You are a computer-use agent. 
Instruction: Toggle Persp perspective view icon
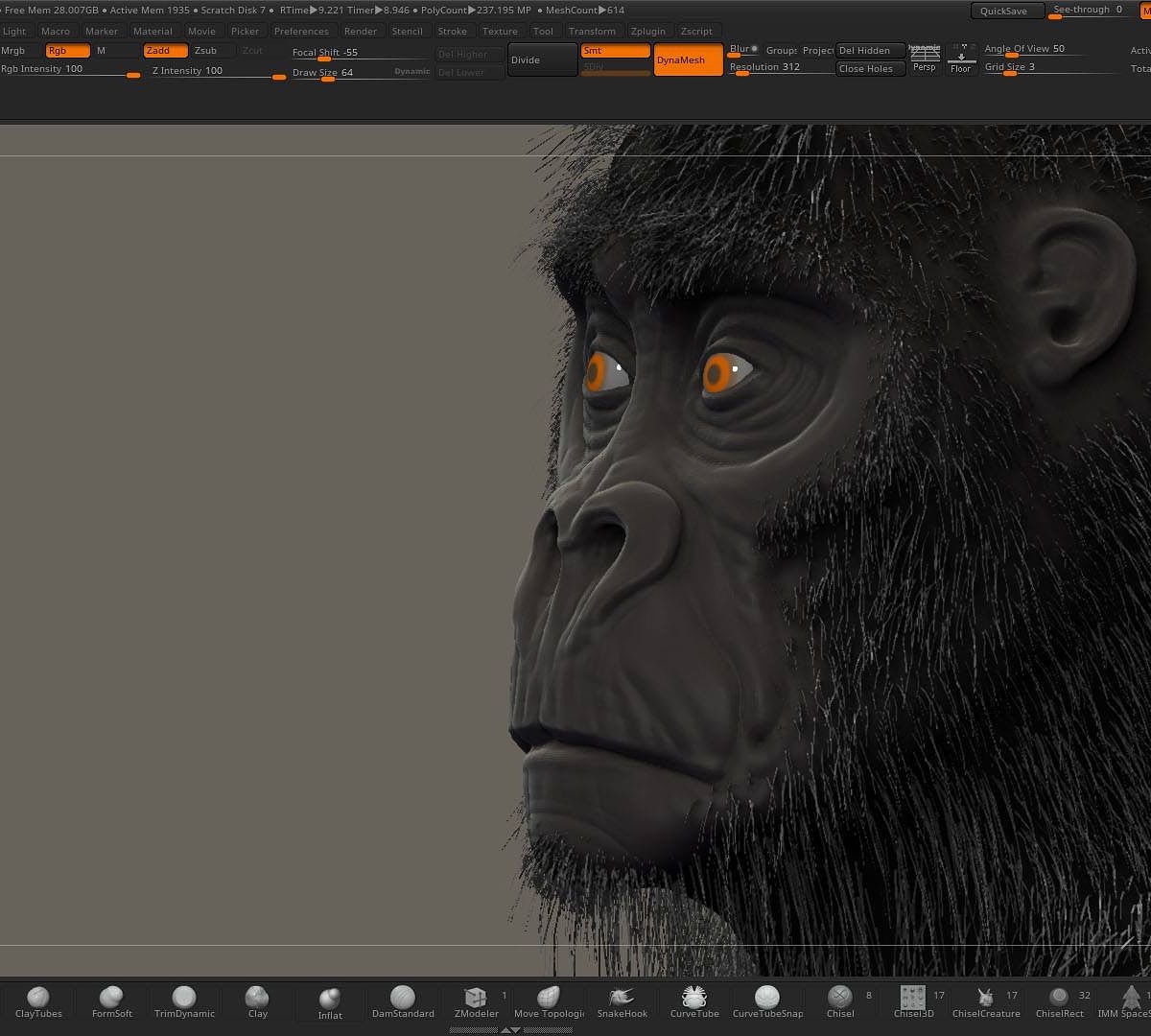[x=925, y=58]
